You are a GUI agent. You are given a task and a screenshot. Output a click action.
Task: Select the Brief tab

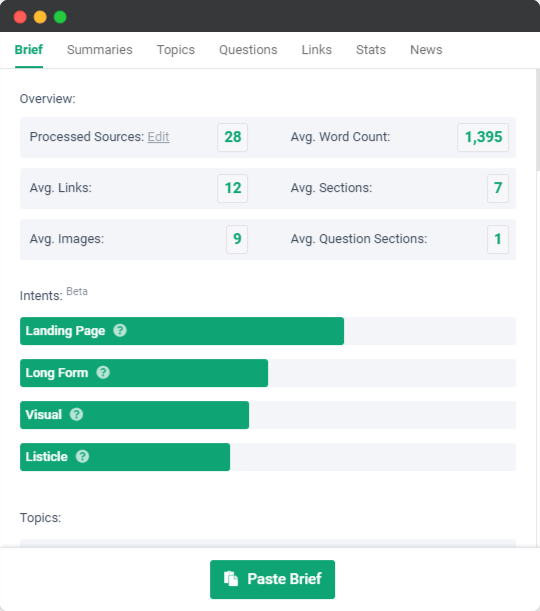click(x=29, y=50)
